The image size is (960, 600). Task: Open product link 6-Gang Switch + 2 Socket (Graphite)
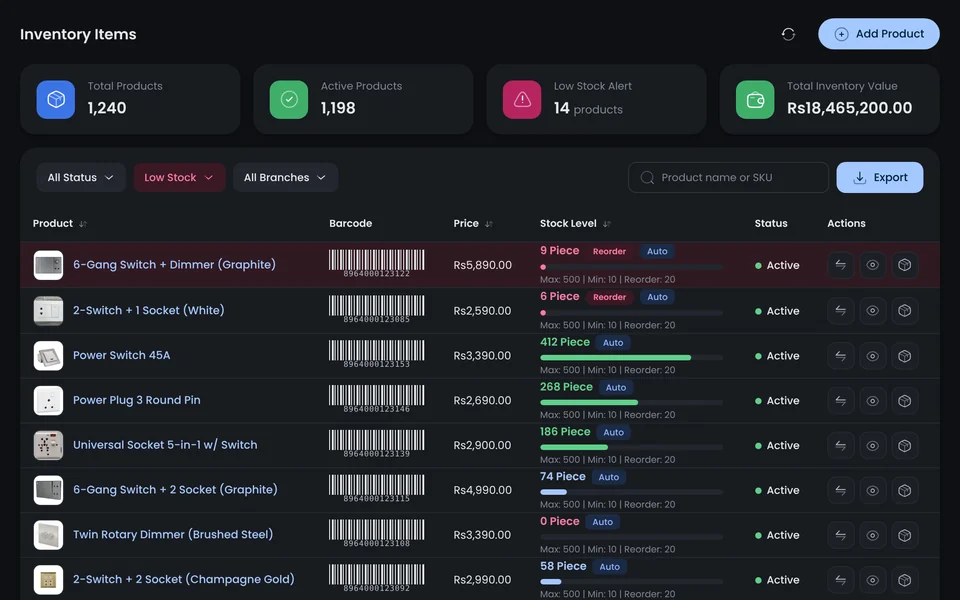coord(175,490)
